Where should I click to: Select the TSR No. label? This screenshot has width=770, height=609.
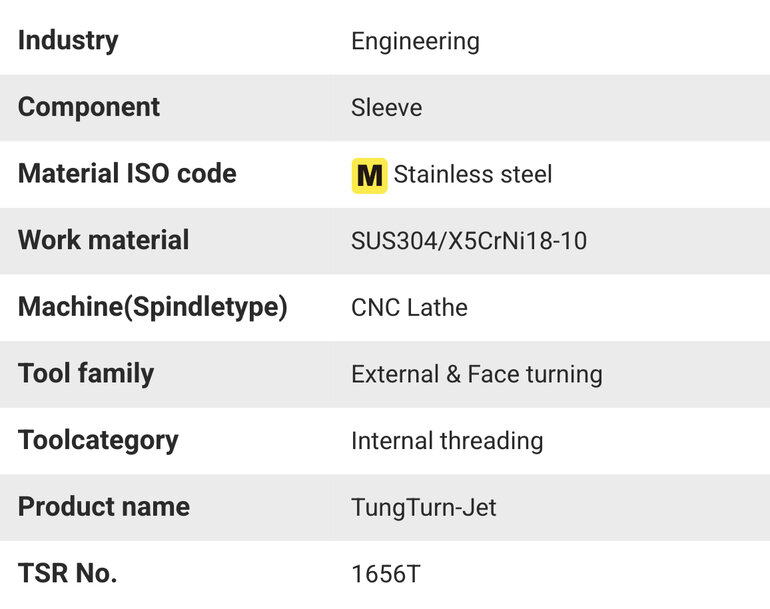68,573
